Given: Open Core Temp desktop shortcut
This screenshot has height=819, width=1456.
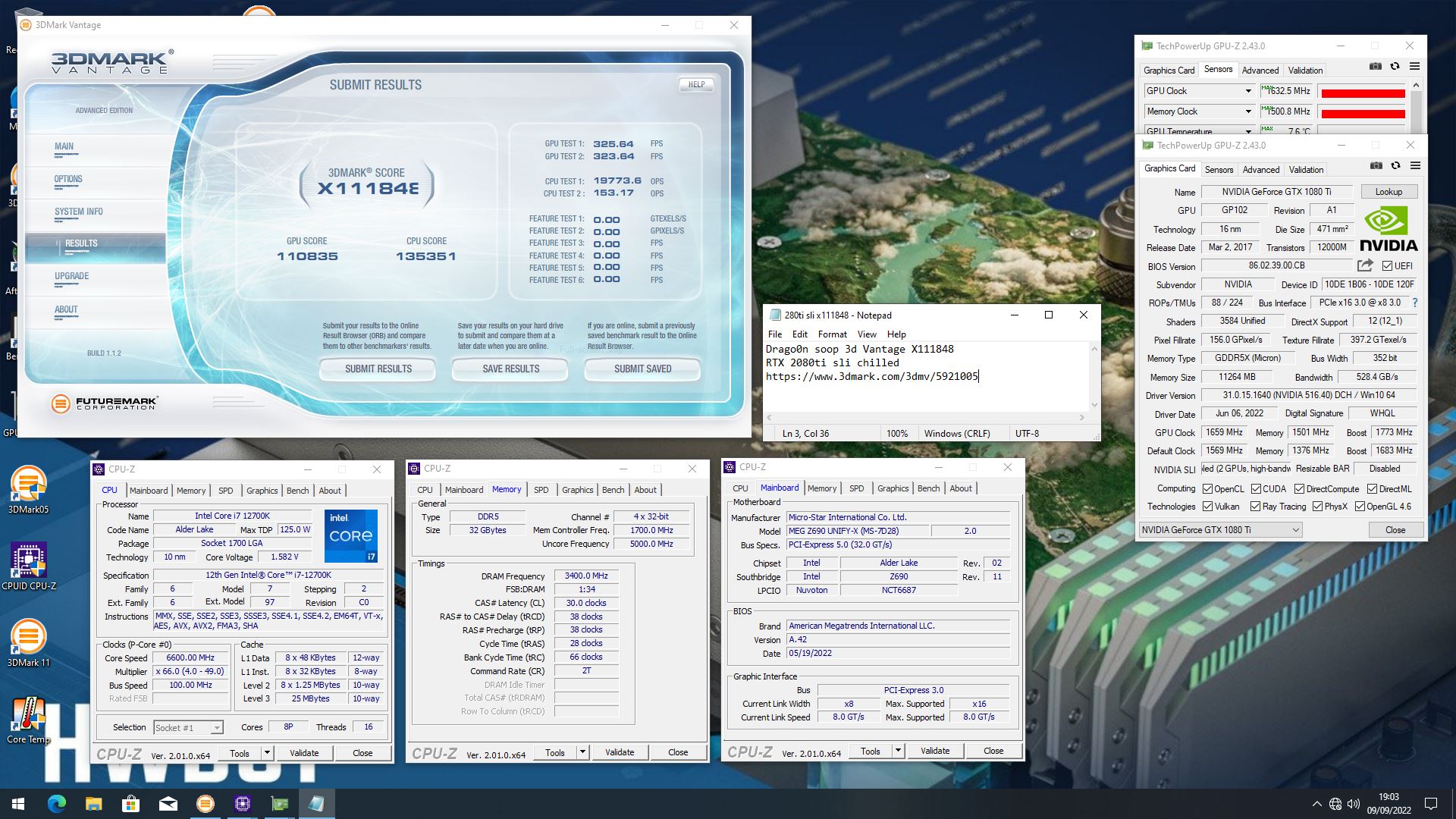Looking at the screenshot, I should [x=28, y=720].
